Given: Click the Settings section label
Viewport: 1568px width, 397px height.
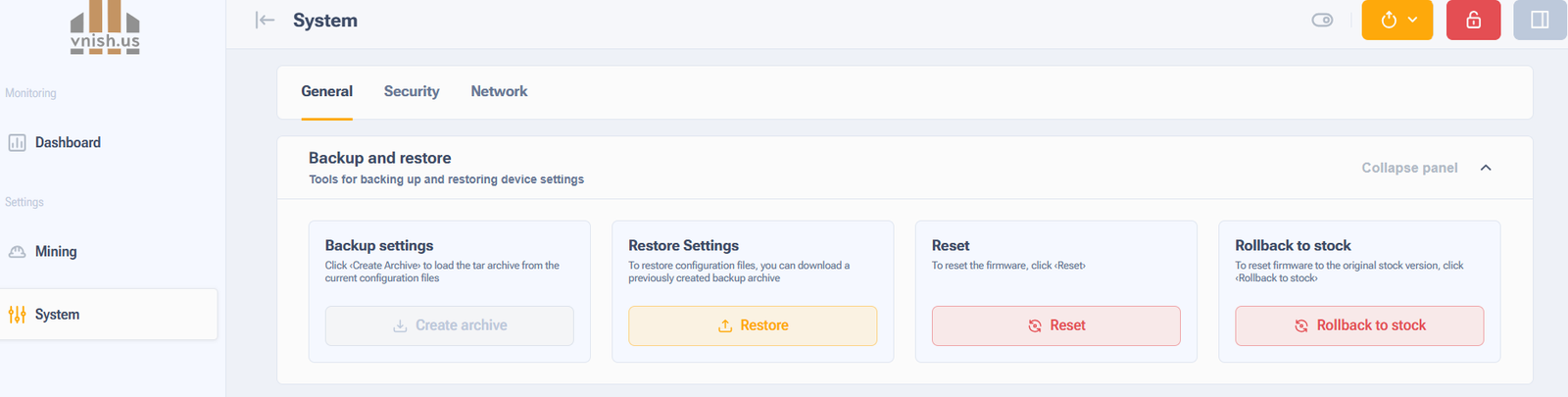Looking at the screenshot, I should coord(24,202).
